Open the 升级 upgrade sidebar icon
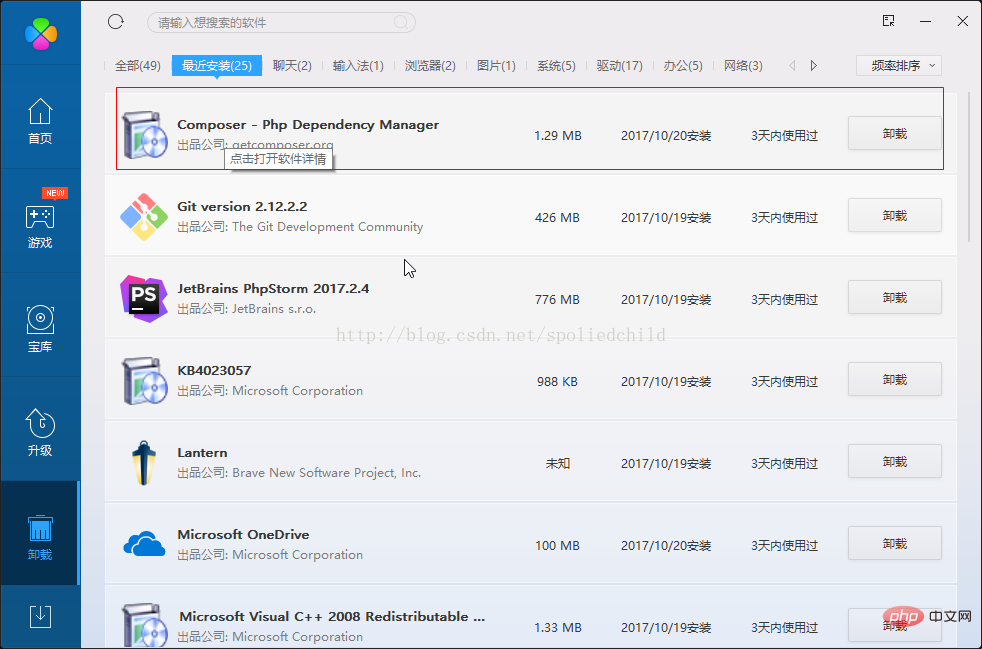Screen dimensions: 982x649 pyautogui.click(x=40, y=432)
